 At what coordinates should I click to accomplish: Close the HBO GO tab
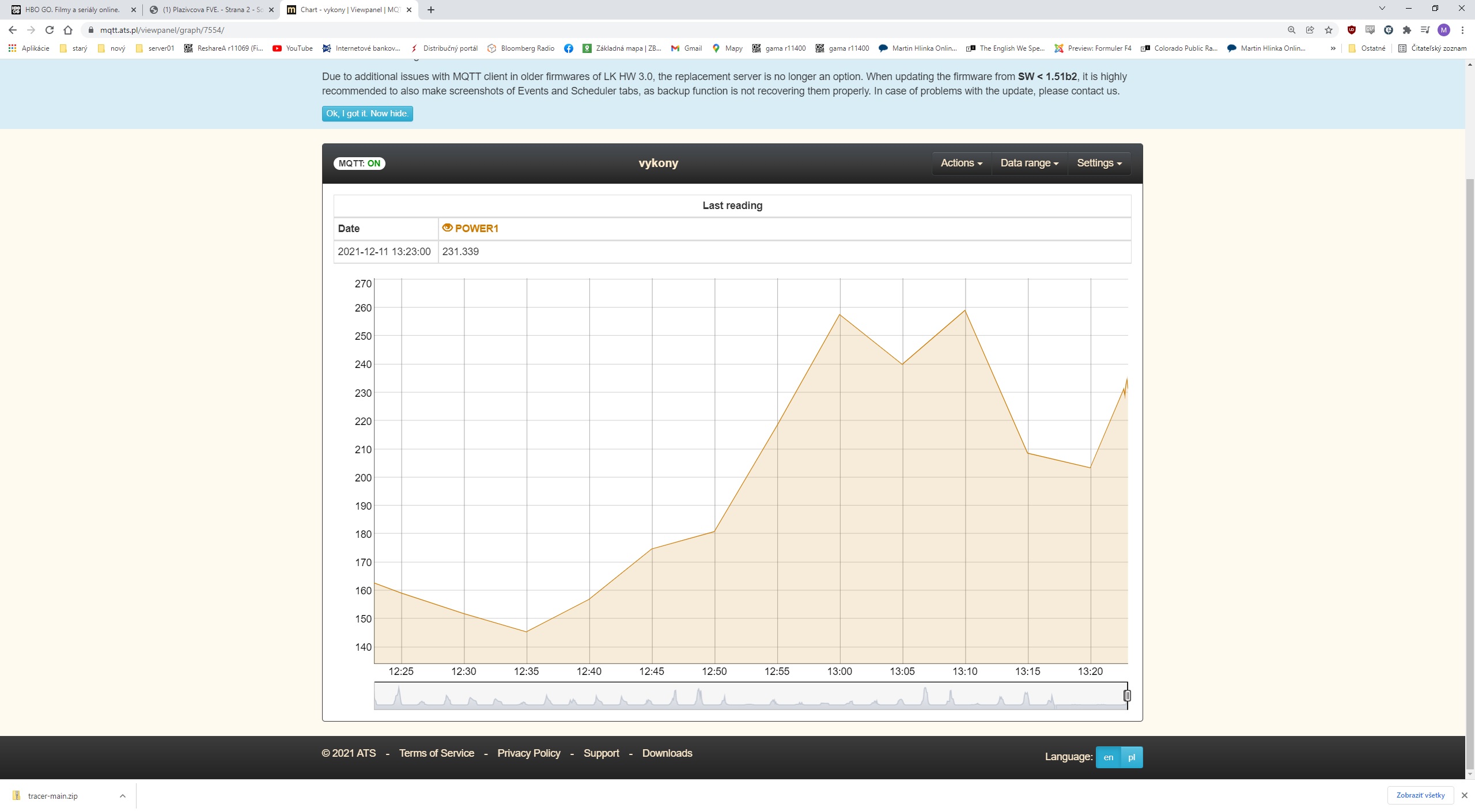click(x=133, y=10)
